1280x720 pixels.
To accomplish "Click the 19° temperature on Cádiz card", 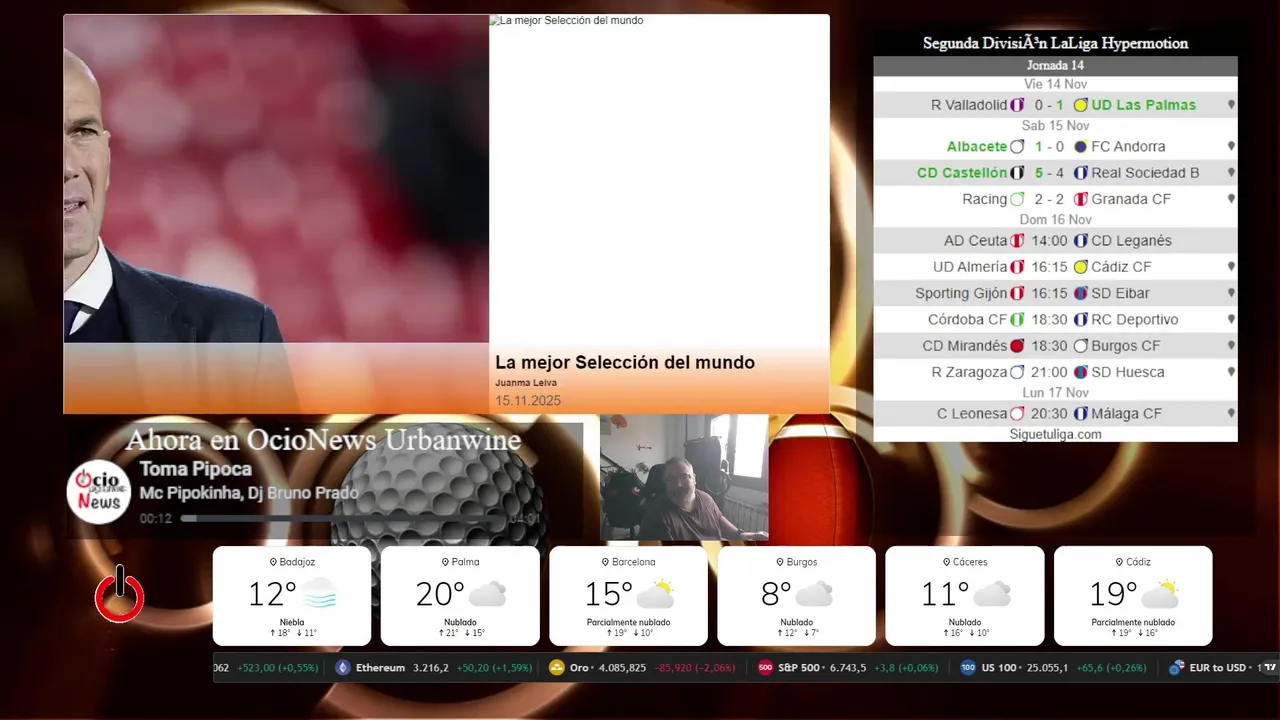I will (1113, 594).
